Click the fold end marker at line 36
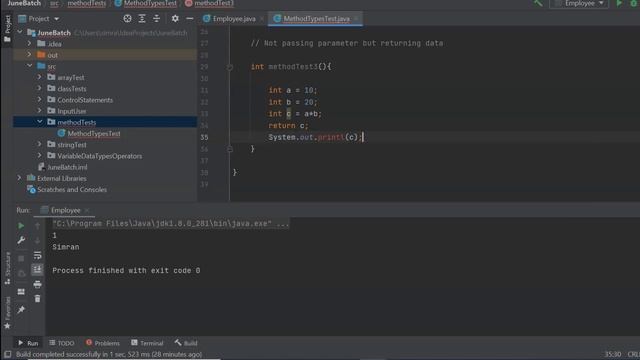This screenshot has width=640, height=360. 230,149
